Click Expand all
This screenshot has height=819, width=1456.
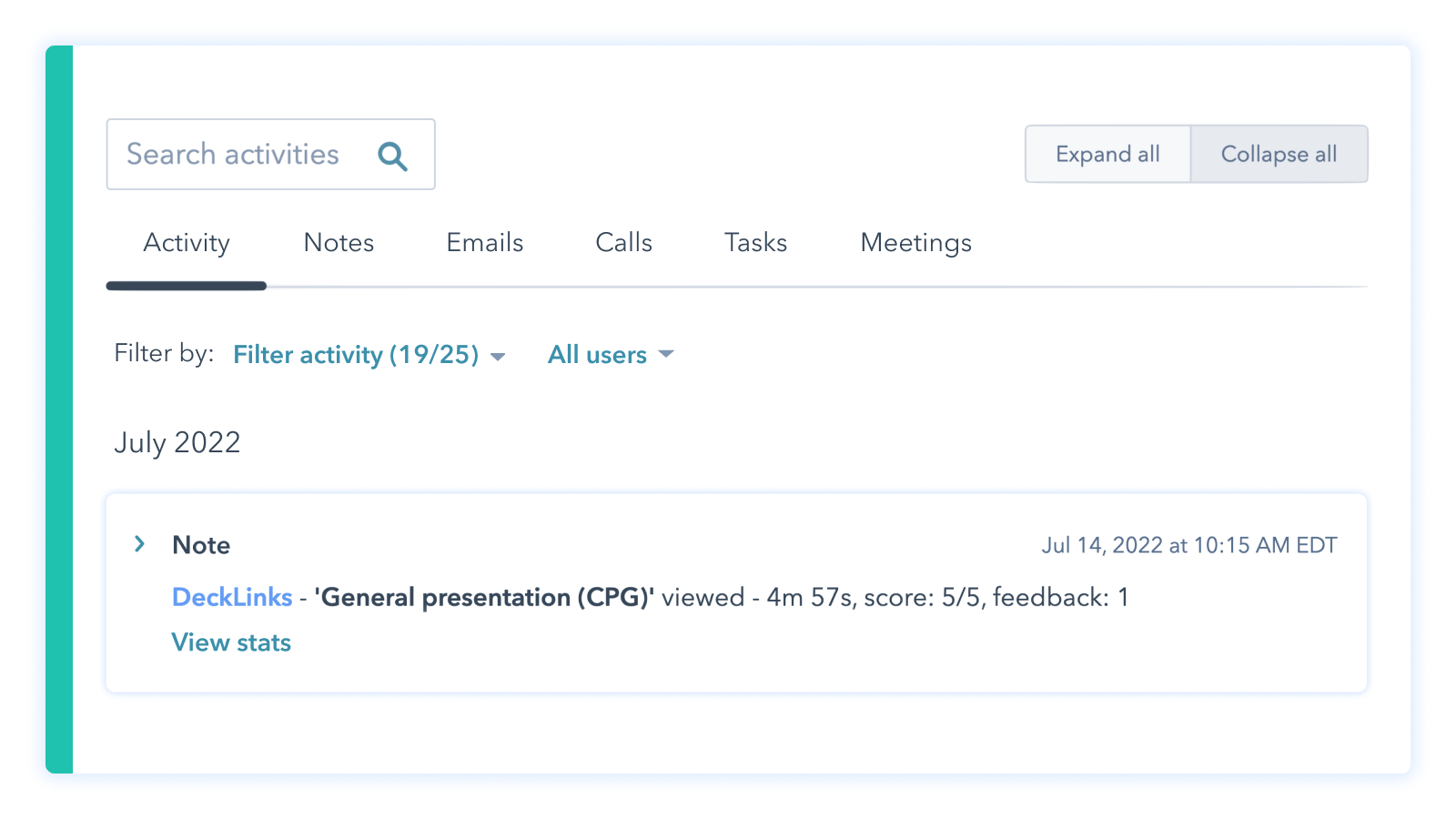point(1107,154)
